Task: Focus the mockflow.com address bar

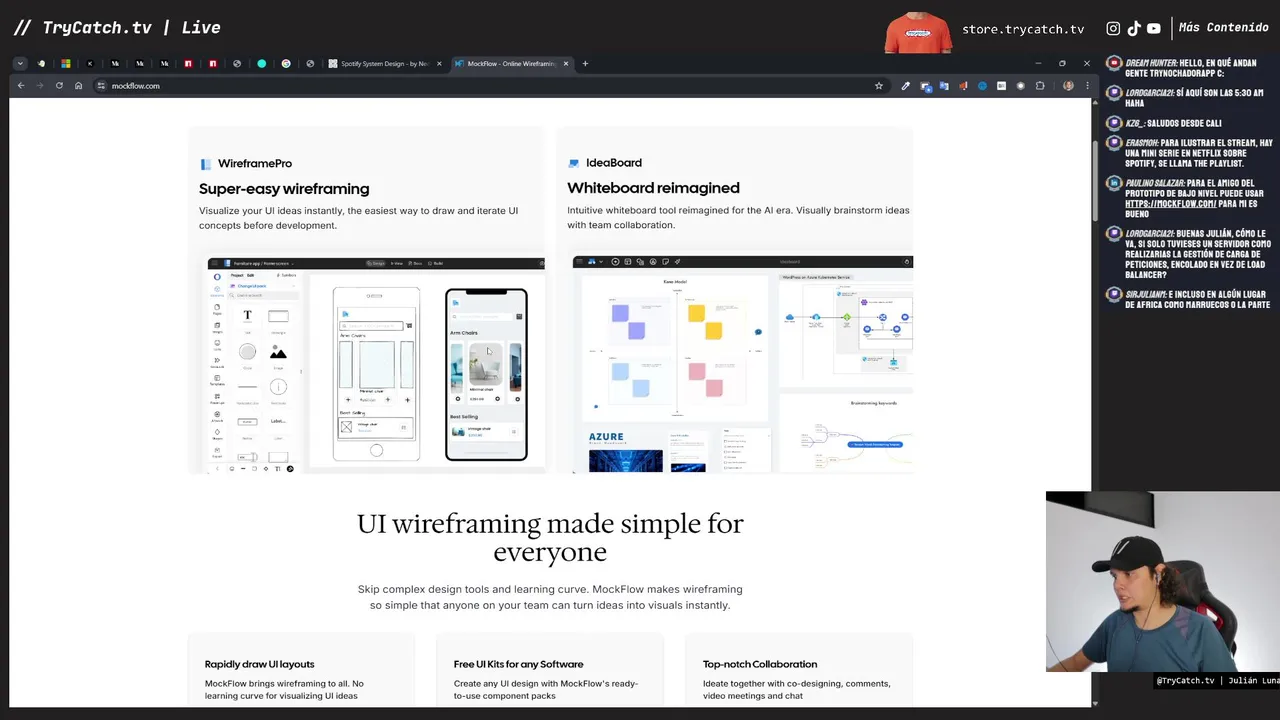Action: click(490, 86)
